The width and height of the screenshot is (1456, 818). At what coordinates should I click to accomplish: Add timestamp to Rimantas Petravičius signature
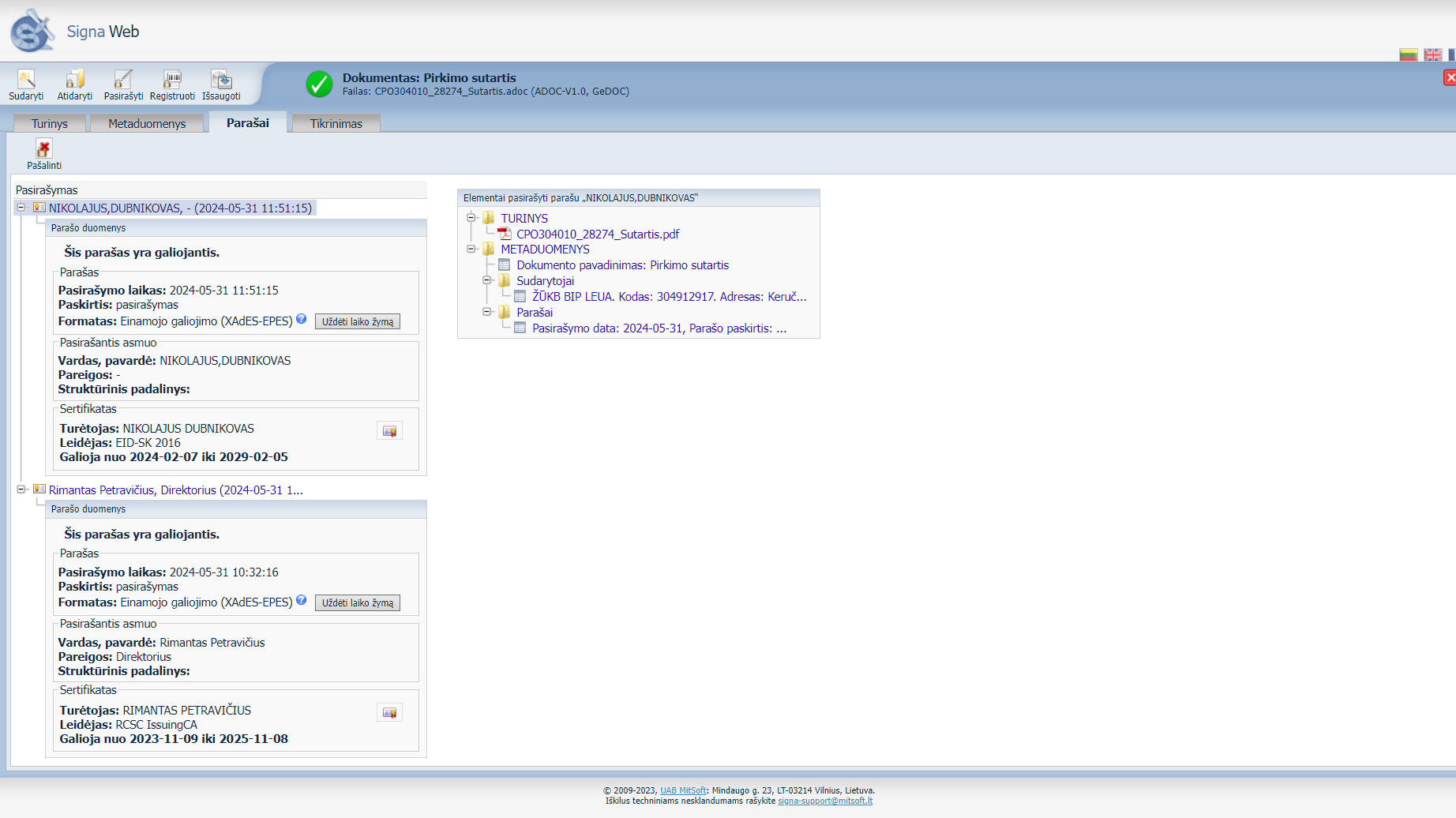357,603
